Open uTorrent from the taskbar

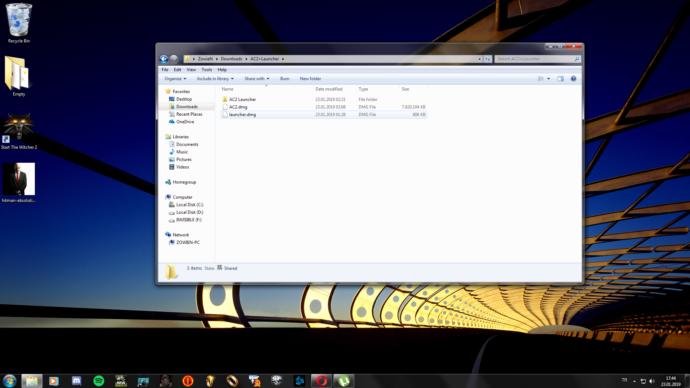click(344, 381)
